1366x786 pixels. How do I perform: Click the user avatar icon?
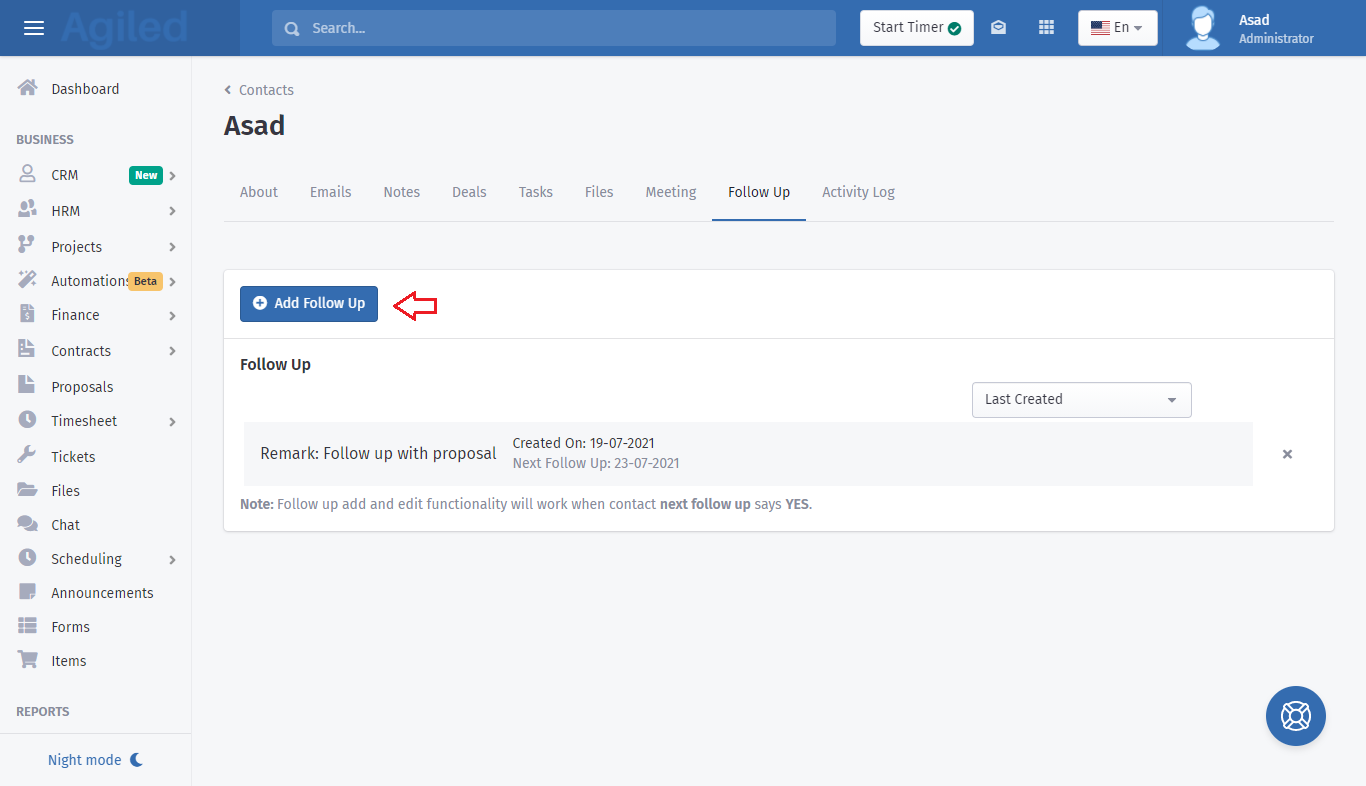coord(1202,28)
